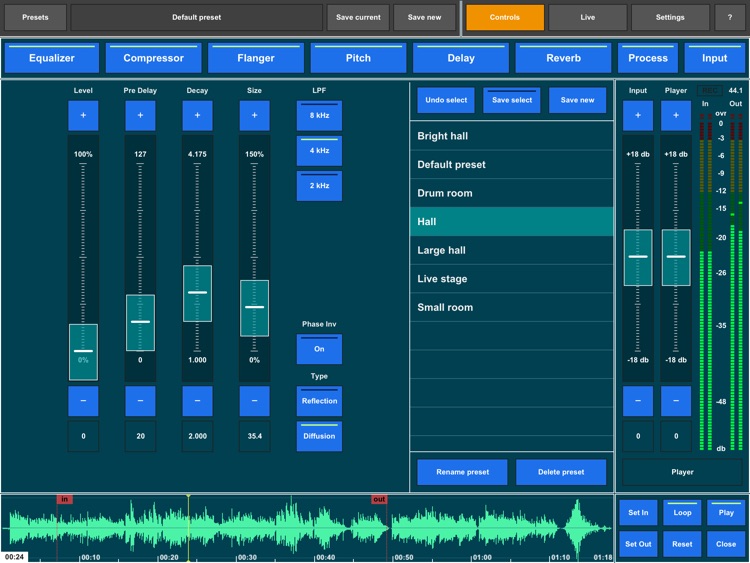Toggle the Equalizer effect
Viewport: 750px width, 563px height.
pos(52,58)
